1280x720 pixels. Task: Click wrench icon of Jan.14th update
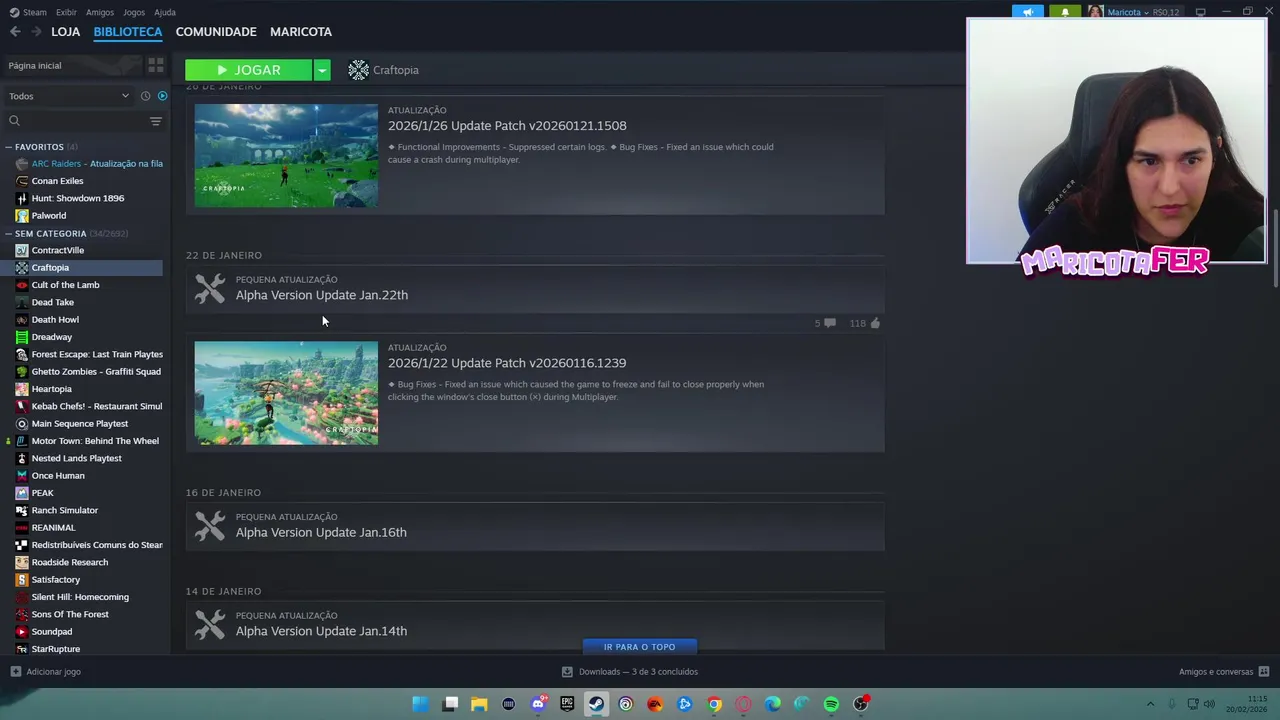[210, 624]
